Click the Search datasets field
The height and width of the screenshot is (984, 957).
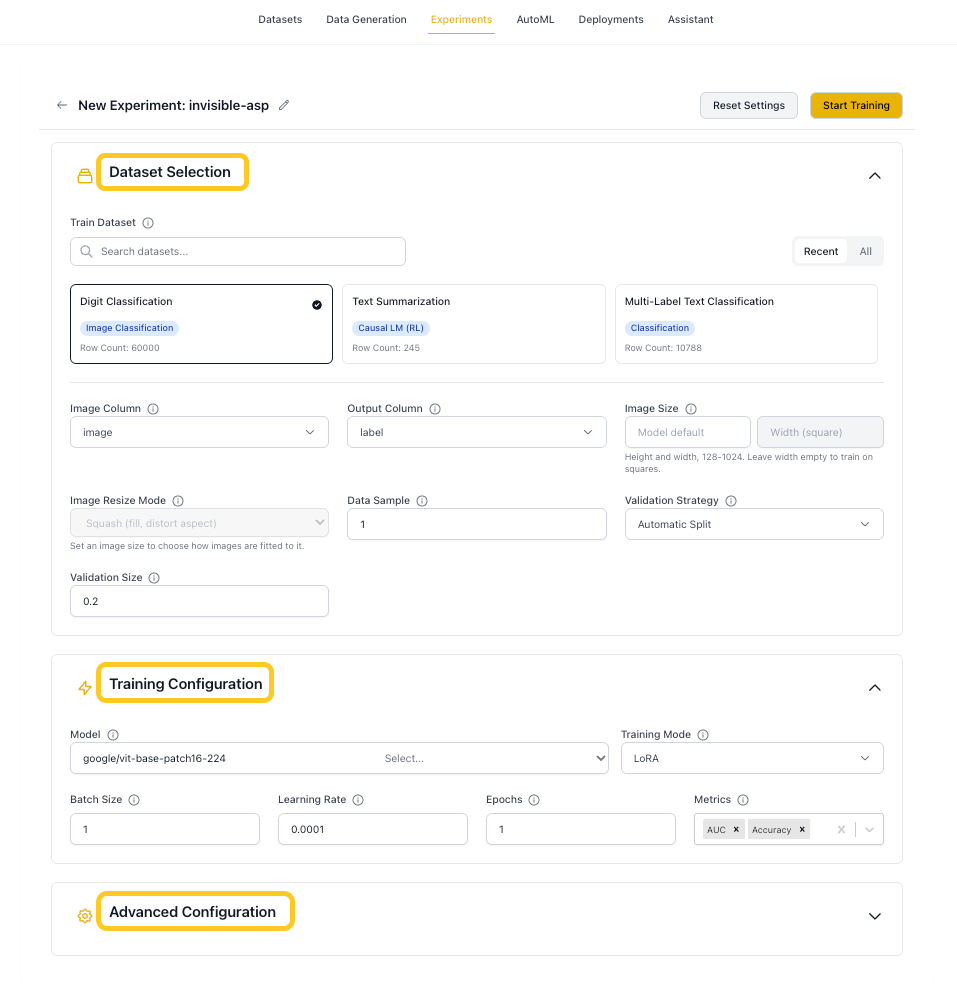(x=238, y=252)
